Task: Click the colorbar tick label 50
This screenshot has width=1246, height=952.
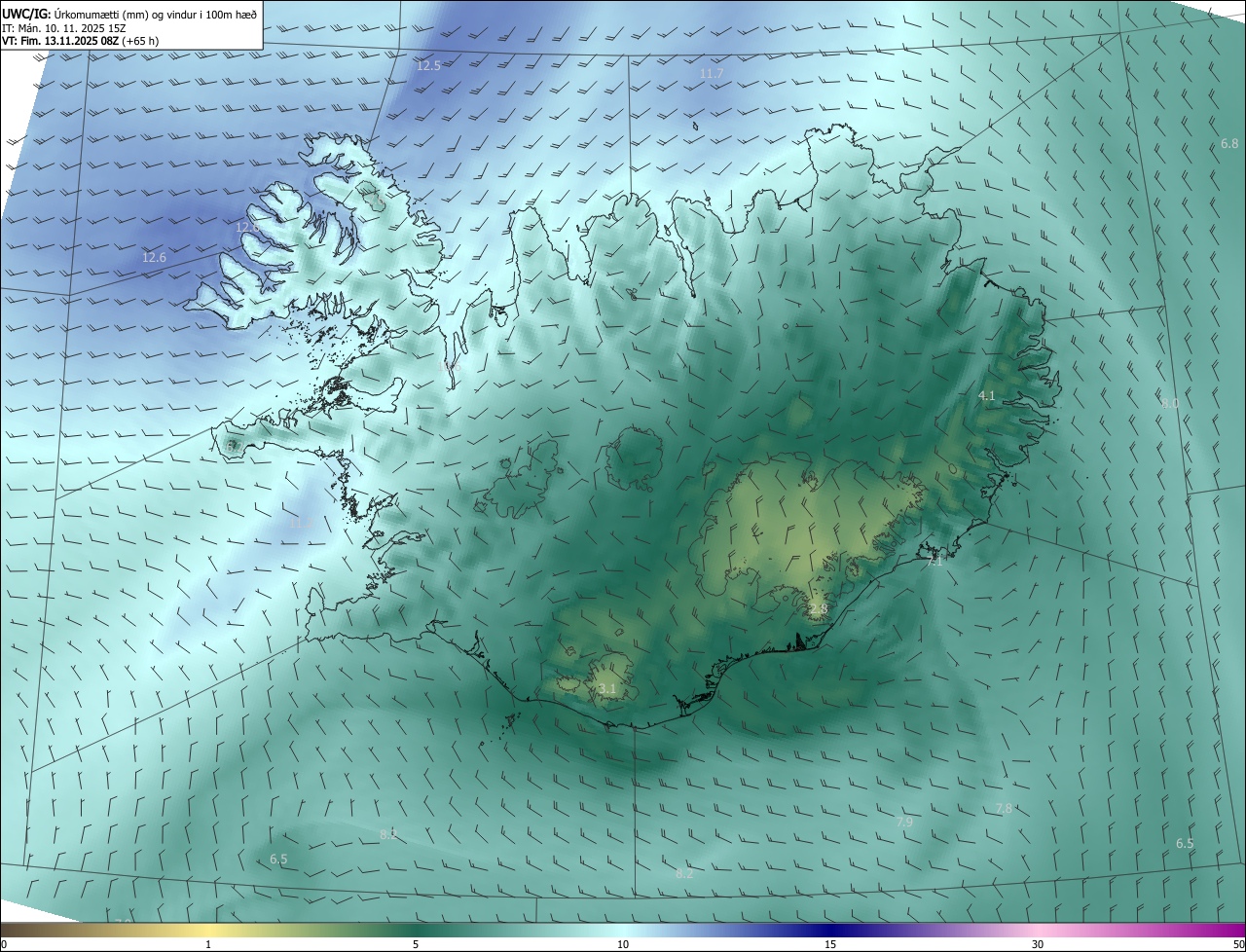Action: (1238, 945)
